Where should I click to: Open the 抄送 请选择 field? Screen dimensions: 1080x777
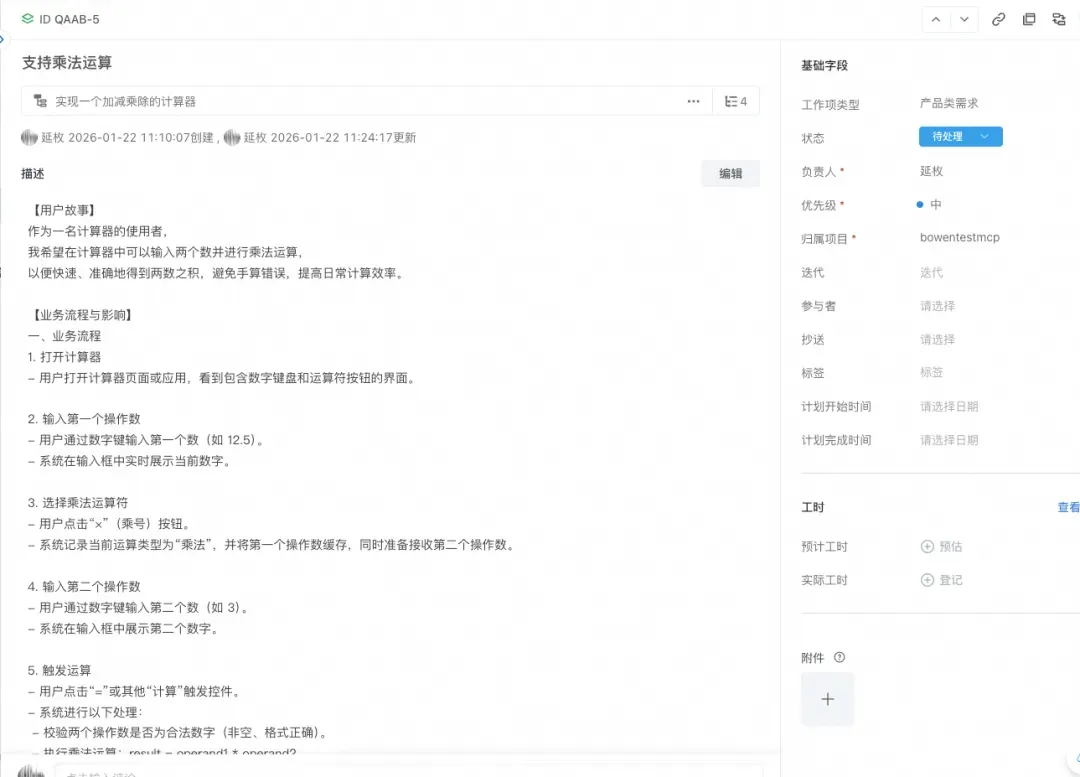click(x=937, y=340)
